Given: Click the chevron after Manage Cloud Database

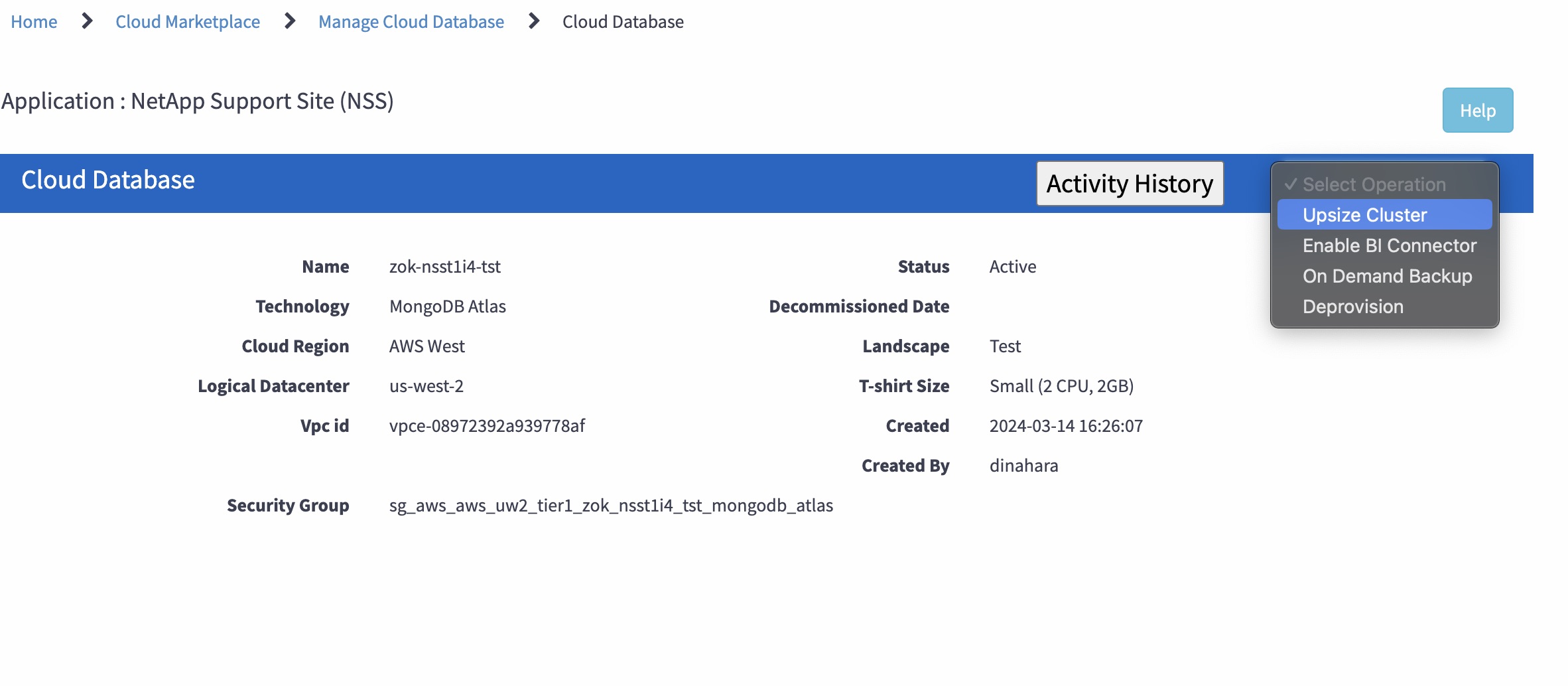Looking at the screenshot, I should click(533, 22).
